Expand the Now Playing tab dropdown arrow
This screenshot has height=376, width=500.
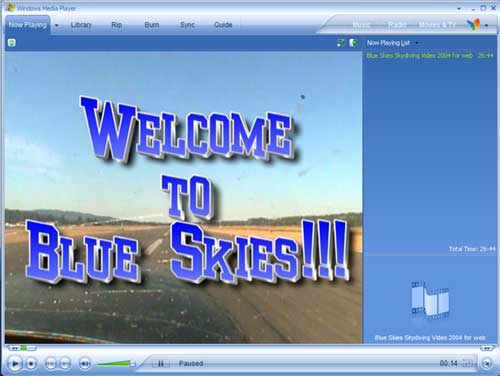57,25
